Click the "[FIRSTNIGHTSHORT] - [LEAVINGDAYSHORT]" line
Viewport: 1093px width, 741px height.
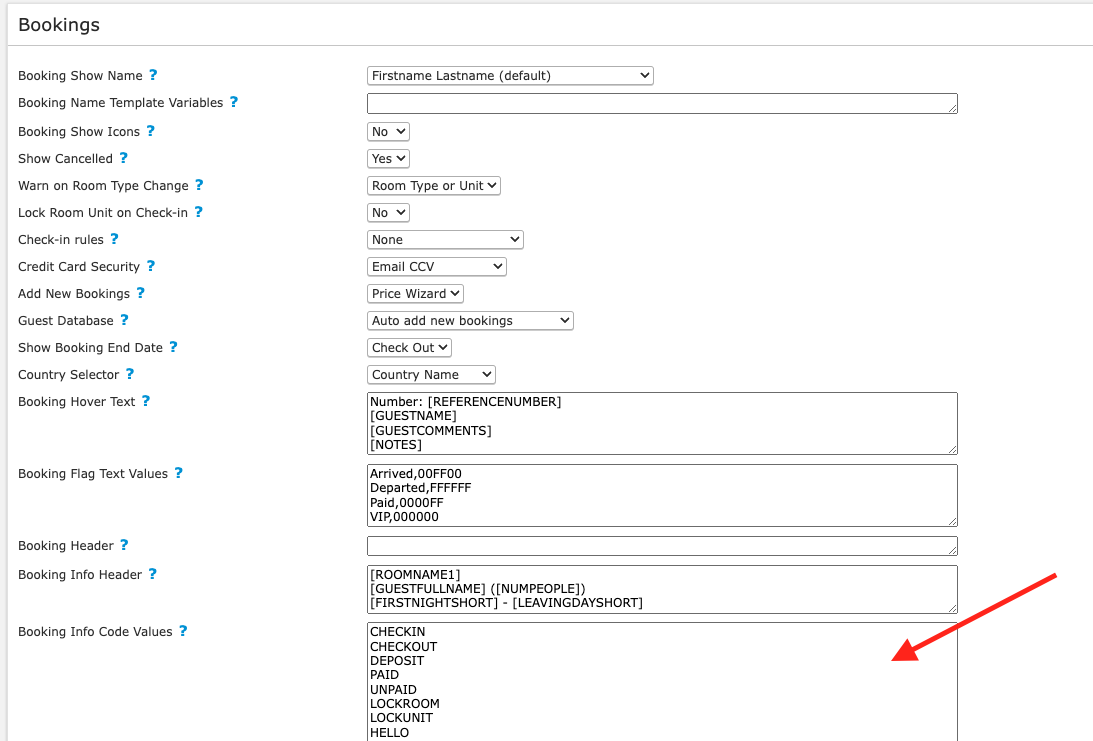coord(507,603)
